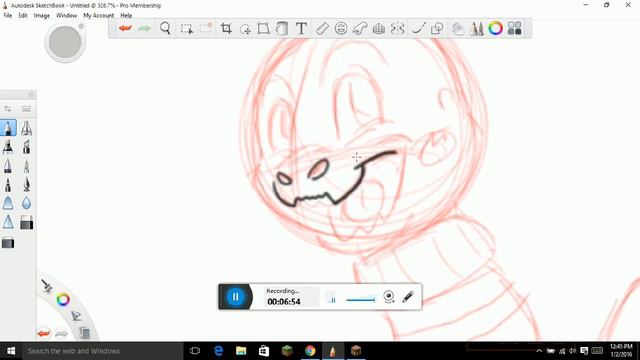Select the water drop blur brush
This screenshot has width=640, height=360.
(x=27, y=203)
